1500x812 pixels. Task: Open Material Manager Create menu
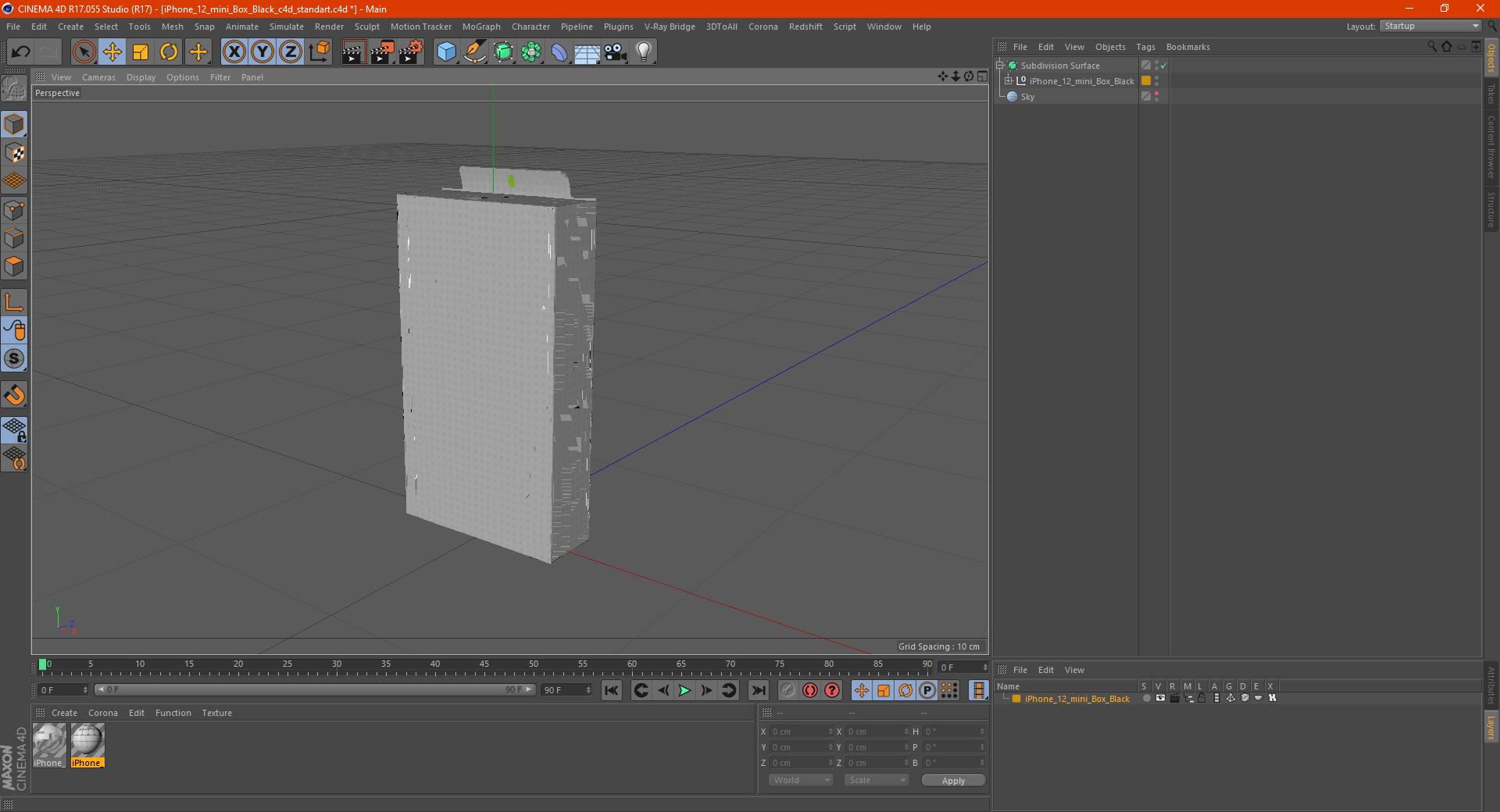click(x=64, y=713)
